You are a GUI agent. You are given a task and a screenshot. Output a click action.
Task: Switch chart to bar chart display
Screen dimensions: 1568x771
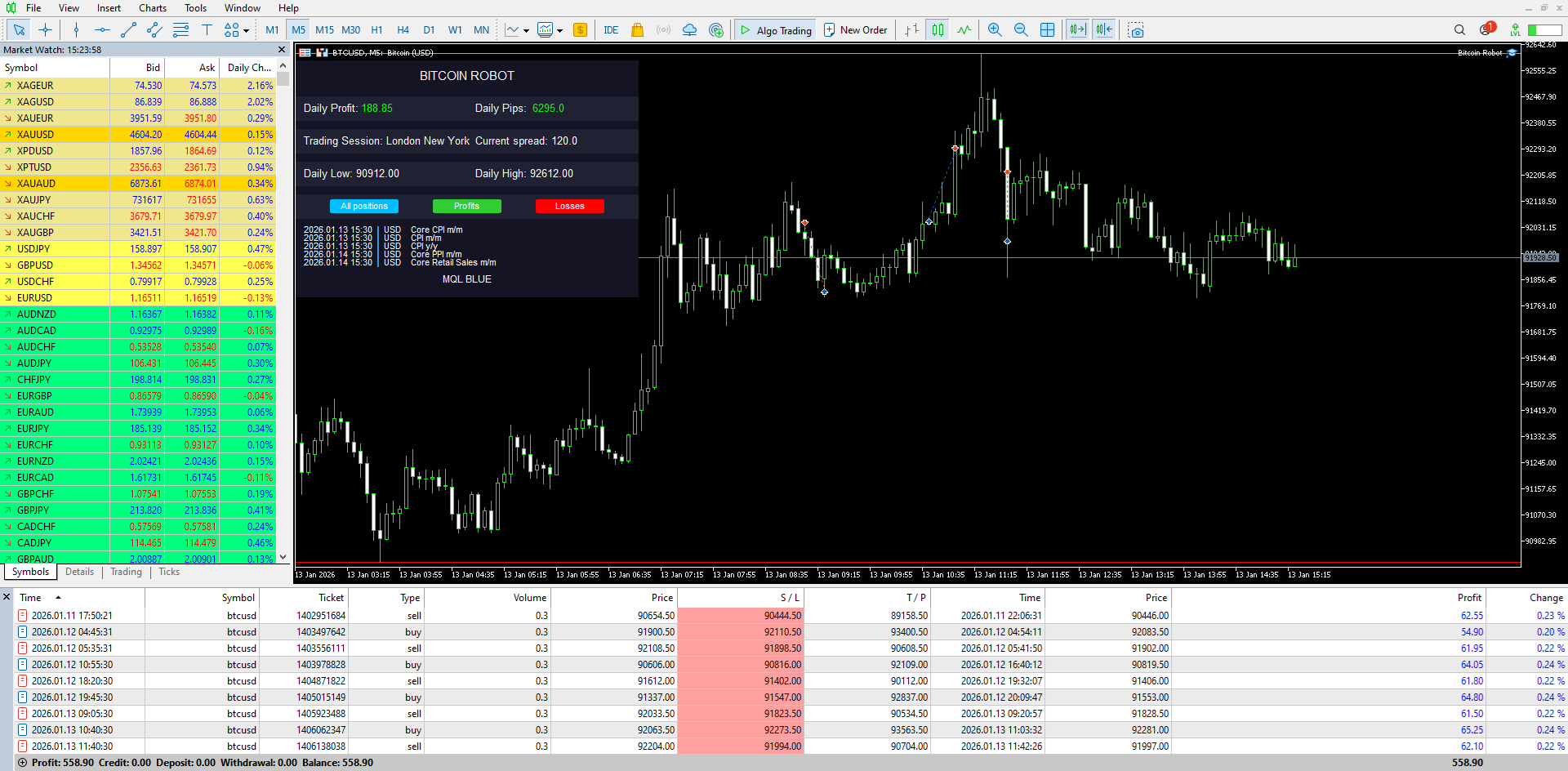tap(911, 30)
